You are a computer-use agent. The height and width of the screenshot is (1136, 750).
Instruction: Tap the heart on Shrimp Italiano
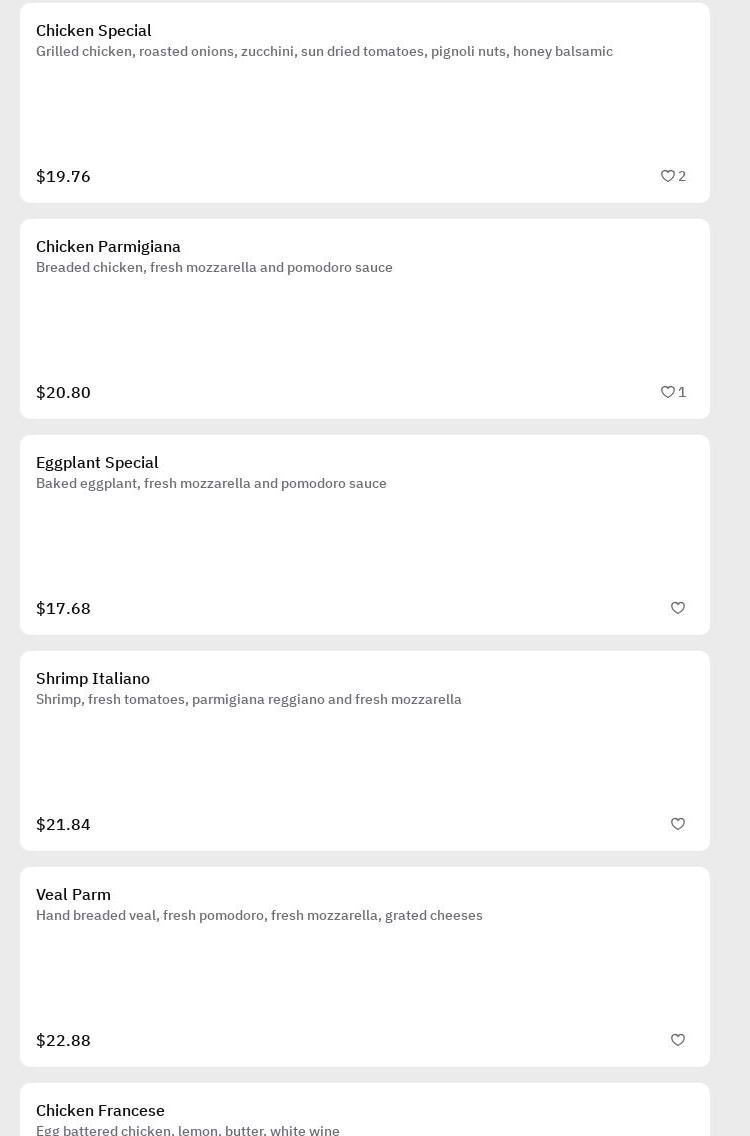678,824
